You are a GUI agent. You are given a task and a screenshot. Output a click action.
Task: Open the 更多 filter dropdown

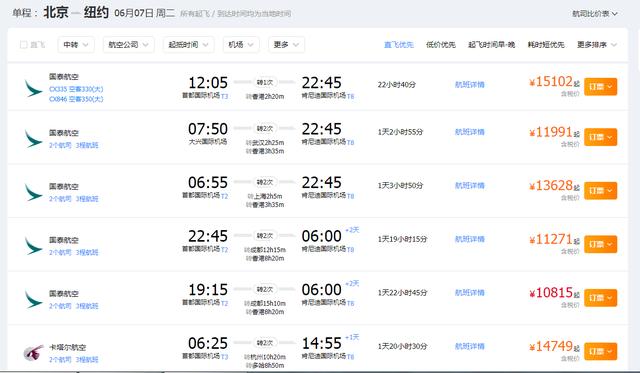[286, 44]
